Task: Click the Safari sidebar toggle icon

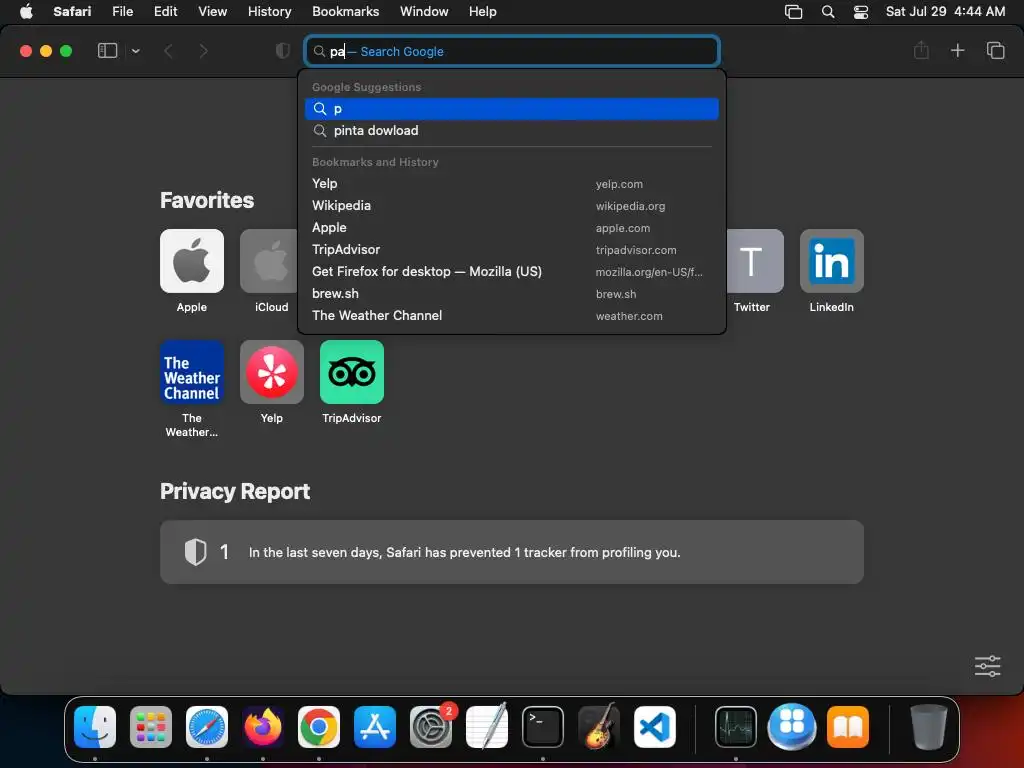Action: [x=107, y=50]
